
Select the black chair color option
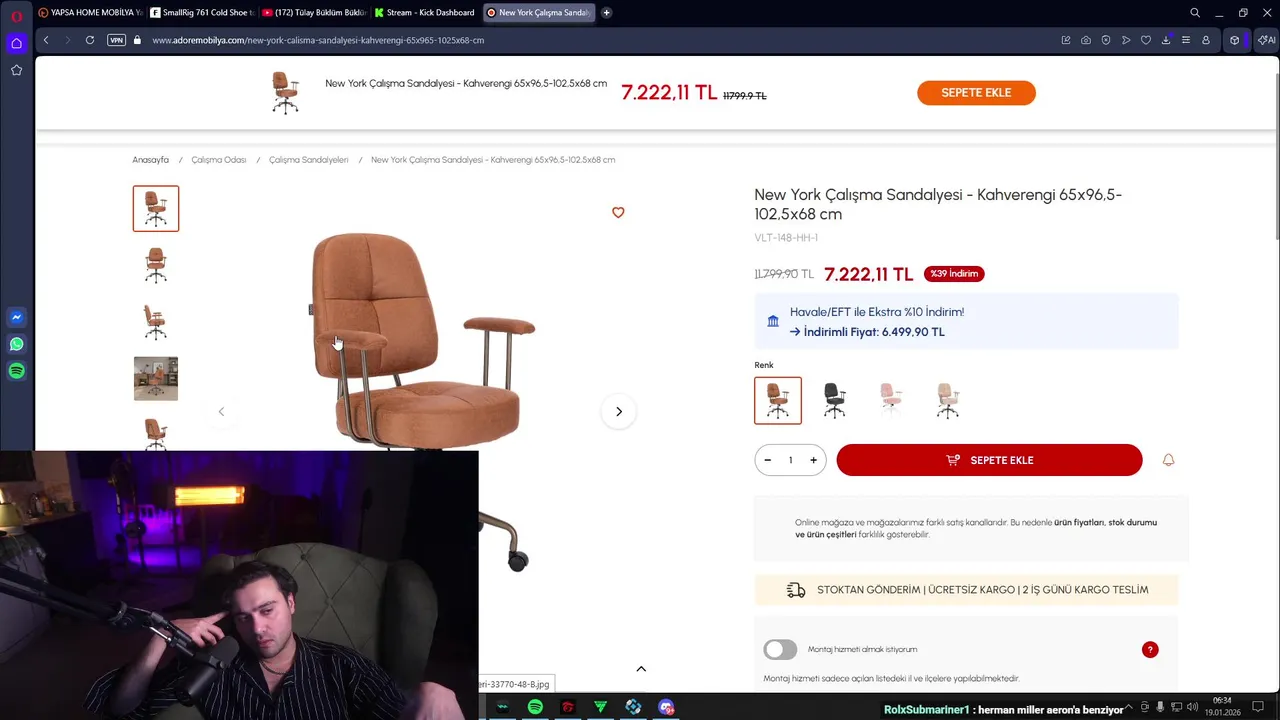(834, 400)
